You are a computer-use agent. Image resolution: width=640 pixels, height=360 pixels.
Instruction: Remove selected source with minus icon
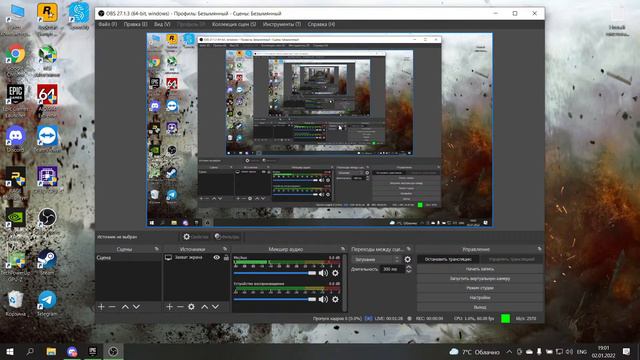pyautogui.click(x=180, y=307)
